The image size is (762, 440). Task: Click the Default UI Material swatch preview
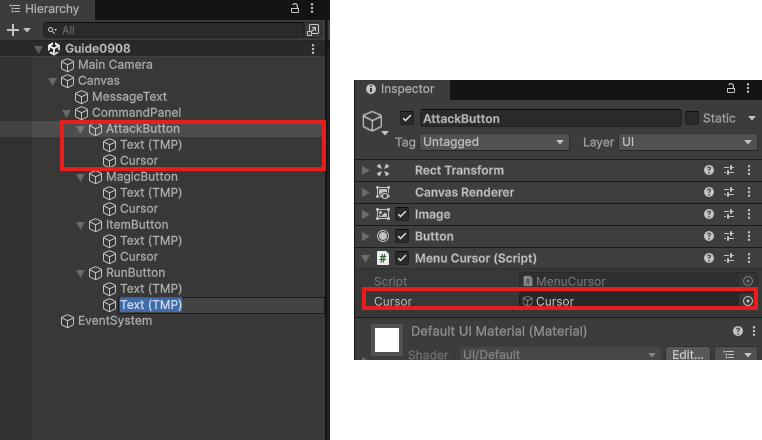pyautogui.click(x=387, y=340)
